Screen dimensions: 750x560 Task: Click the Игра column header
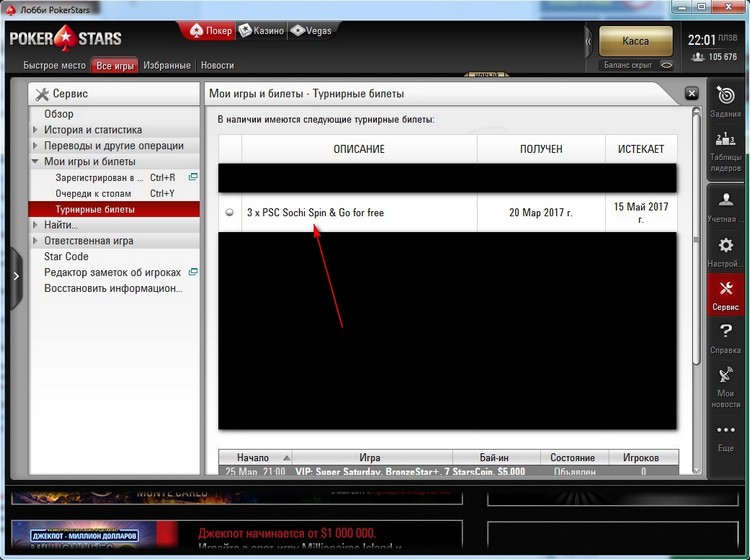point(370,458)
